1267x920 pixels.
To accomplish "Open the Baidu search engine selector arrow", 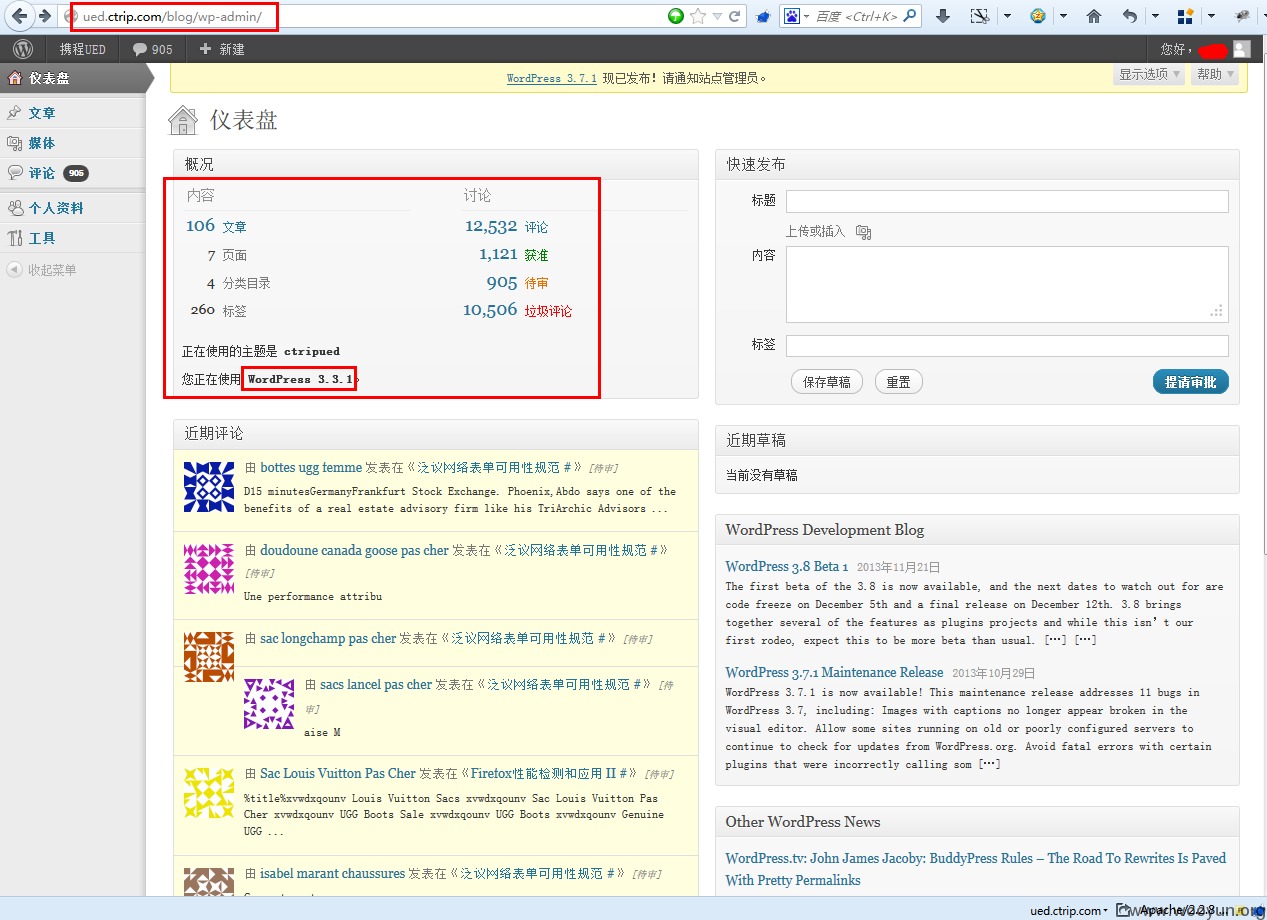I will 806,16.
